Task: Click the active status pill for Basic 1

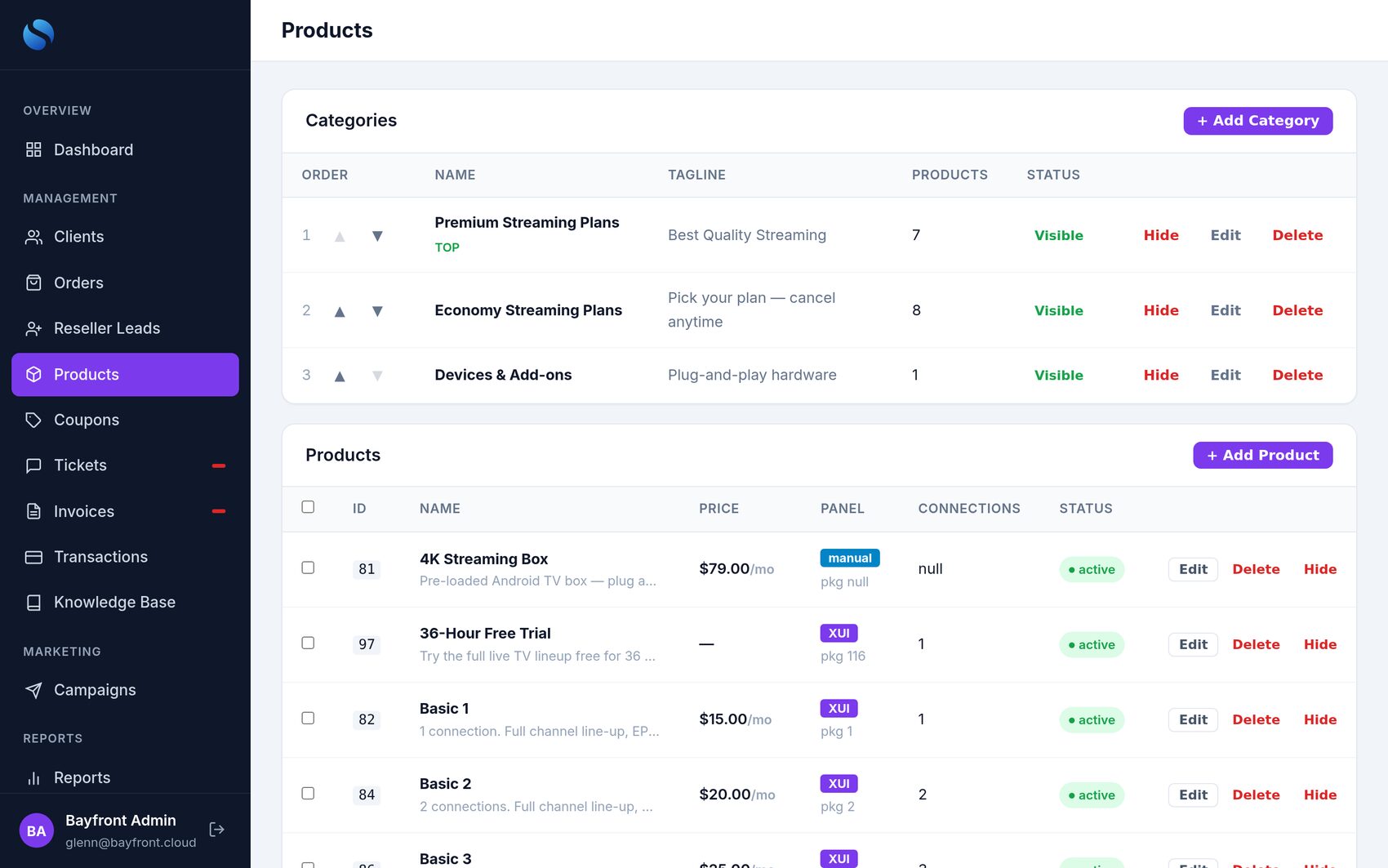Action: click(x=1092, y=719)
